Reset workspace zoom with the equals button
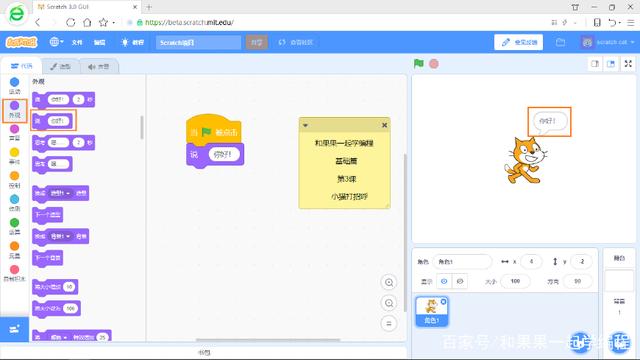This screenshot has width=640, height=360. point(389,323)
